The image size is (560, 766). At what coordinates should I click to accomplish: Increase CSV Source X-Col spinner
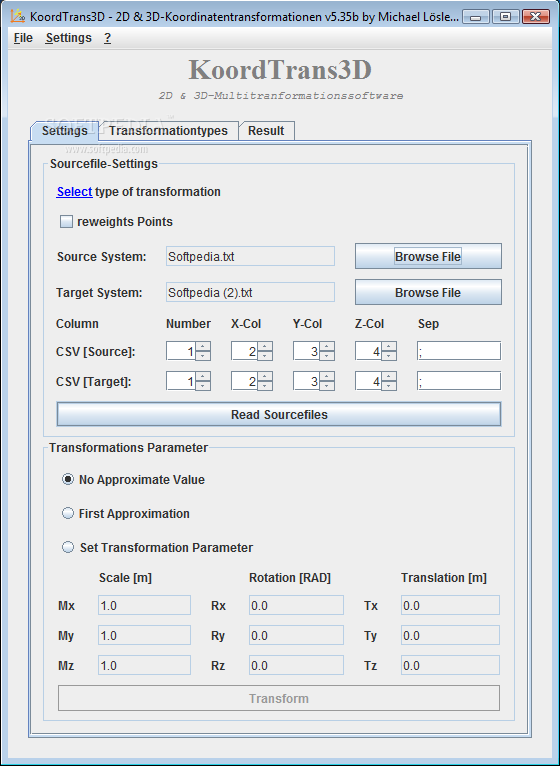tap(265, 346)
